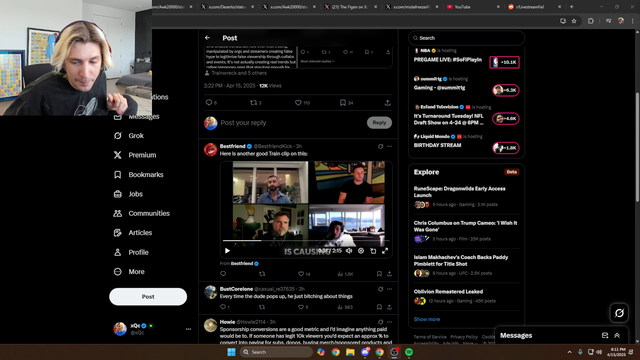Open the Trainwreck and 5 others link
This screenshot has width=640, height=360.
[x=239, y=73]
